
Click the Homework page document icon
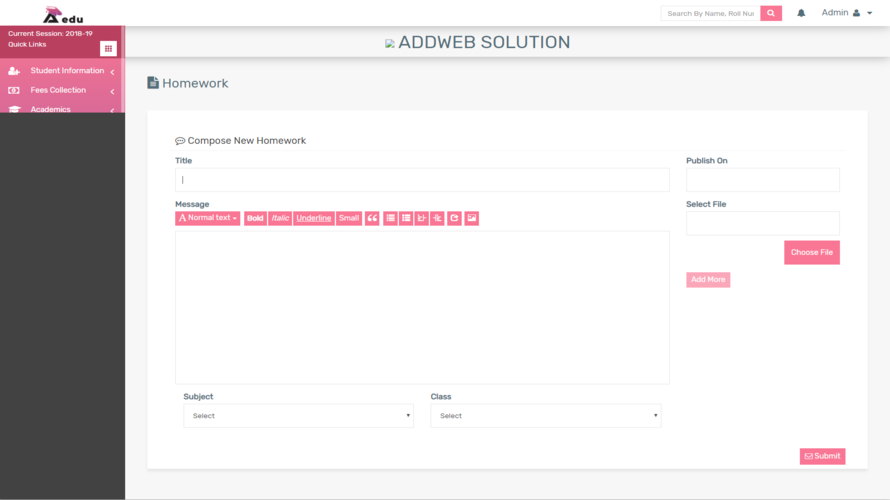point(153,83)
